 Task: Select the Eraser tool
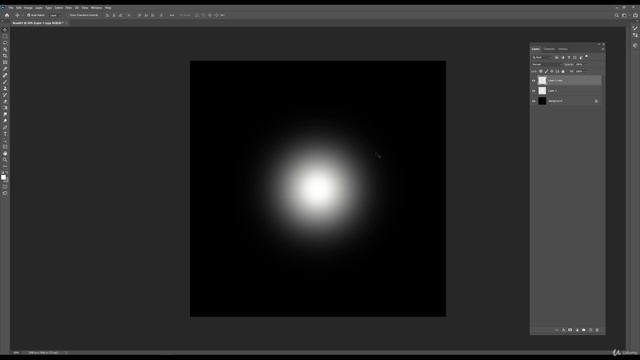point(5,102)
